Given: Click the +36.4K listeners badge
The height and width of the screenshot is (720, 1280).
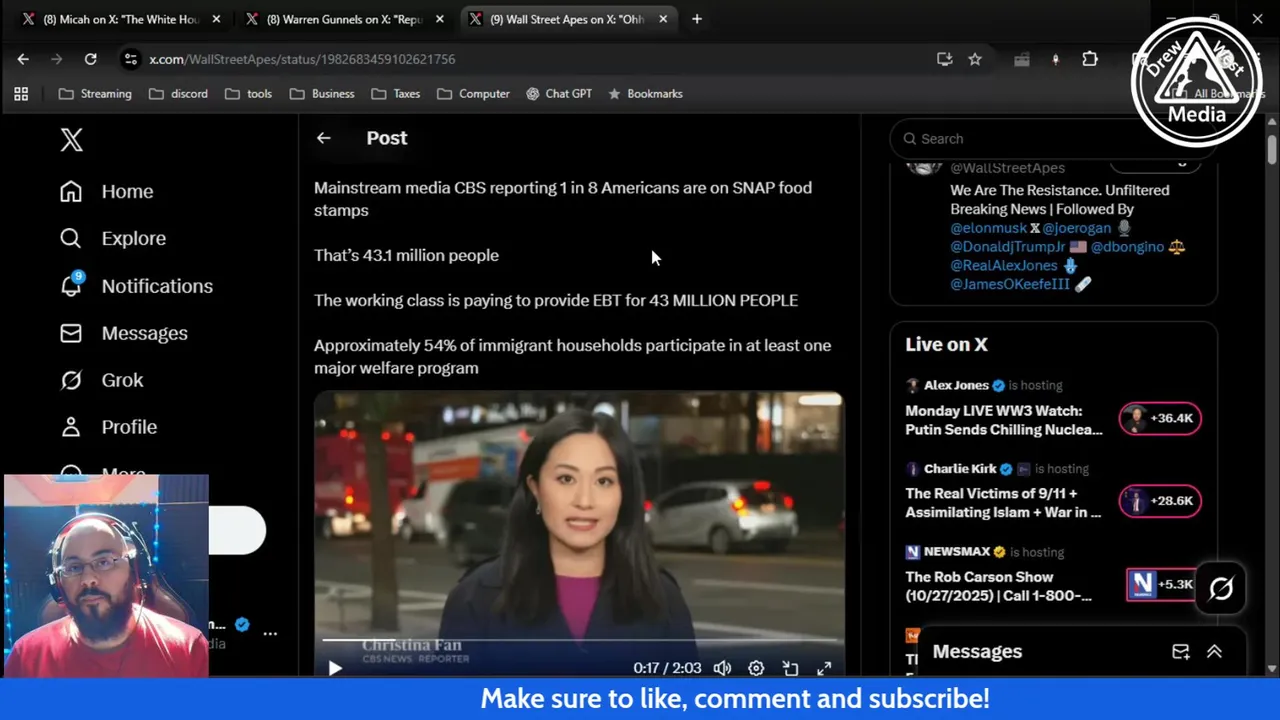Looking at the screenshot, I should tap(1160, 418).
